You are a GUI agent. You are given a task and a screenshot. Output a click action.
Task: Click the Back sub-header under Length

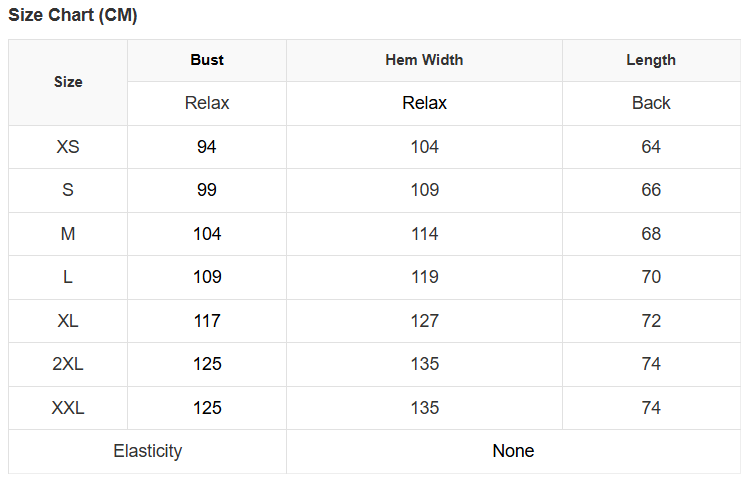pyautogui.click(x=651, y=103)
